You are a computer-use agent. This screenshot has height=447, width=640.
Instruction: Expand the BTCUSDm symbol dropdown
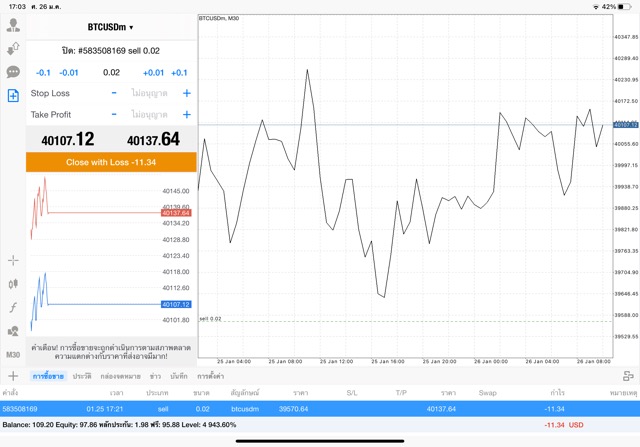pyautogui.click(x=110, y=27)
